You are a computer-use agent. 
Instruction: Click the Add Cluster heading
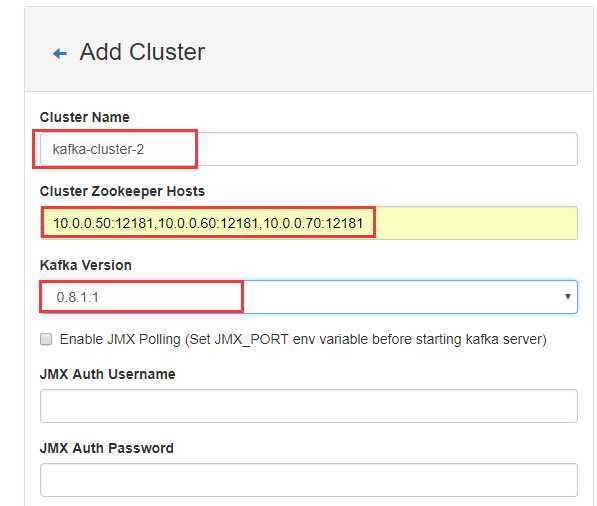click(142, 52)
